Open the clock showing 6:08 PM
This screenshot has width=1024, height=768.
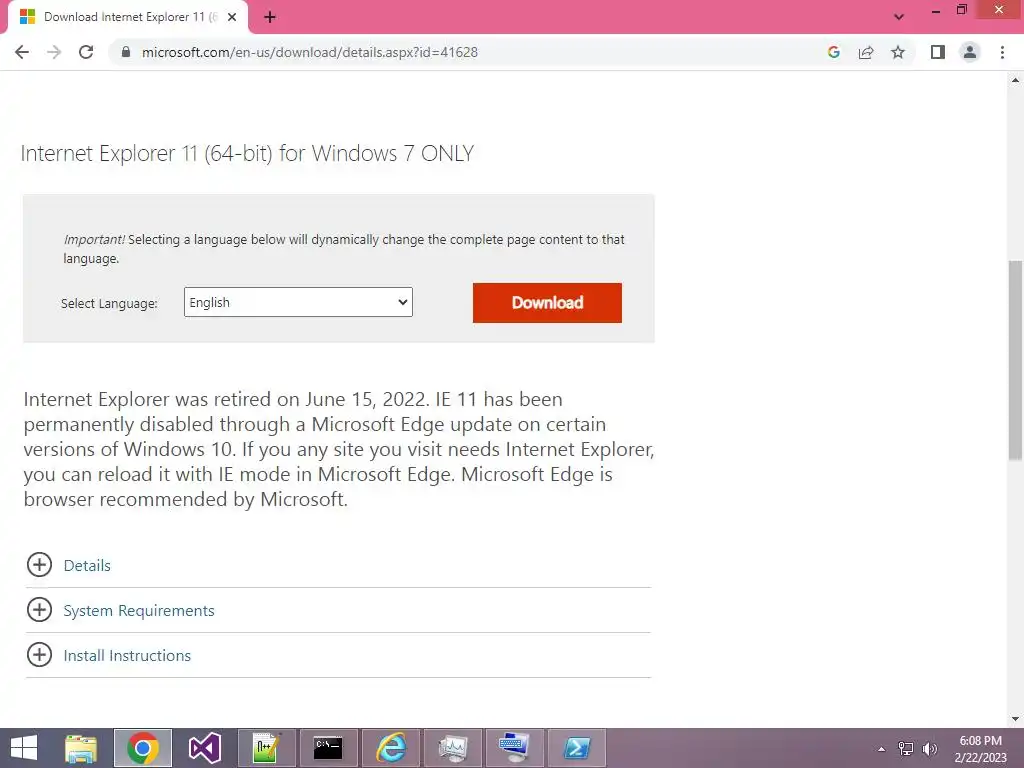(x=980, y=749)
